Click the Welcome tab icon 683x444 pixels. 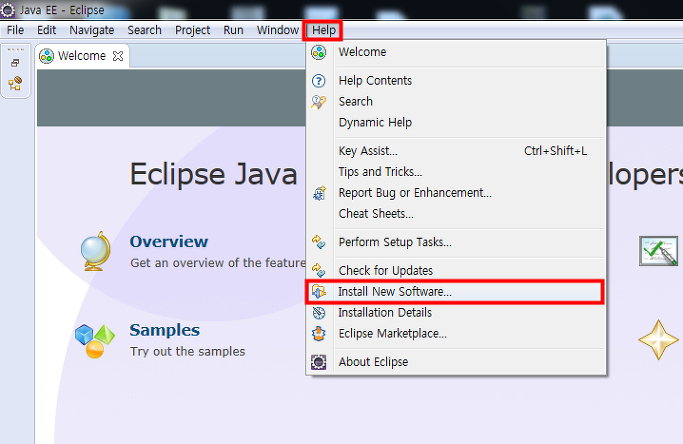[46, 56]
